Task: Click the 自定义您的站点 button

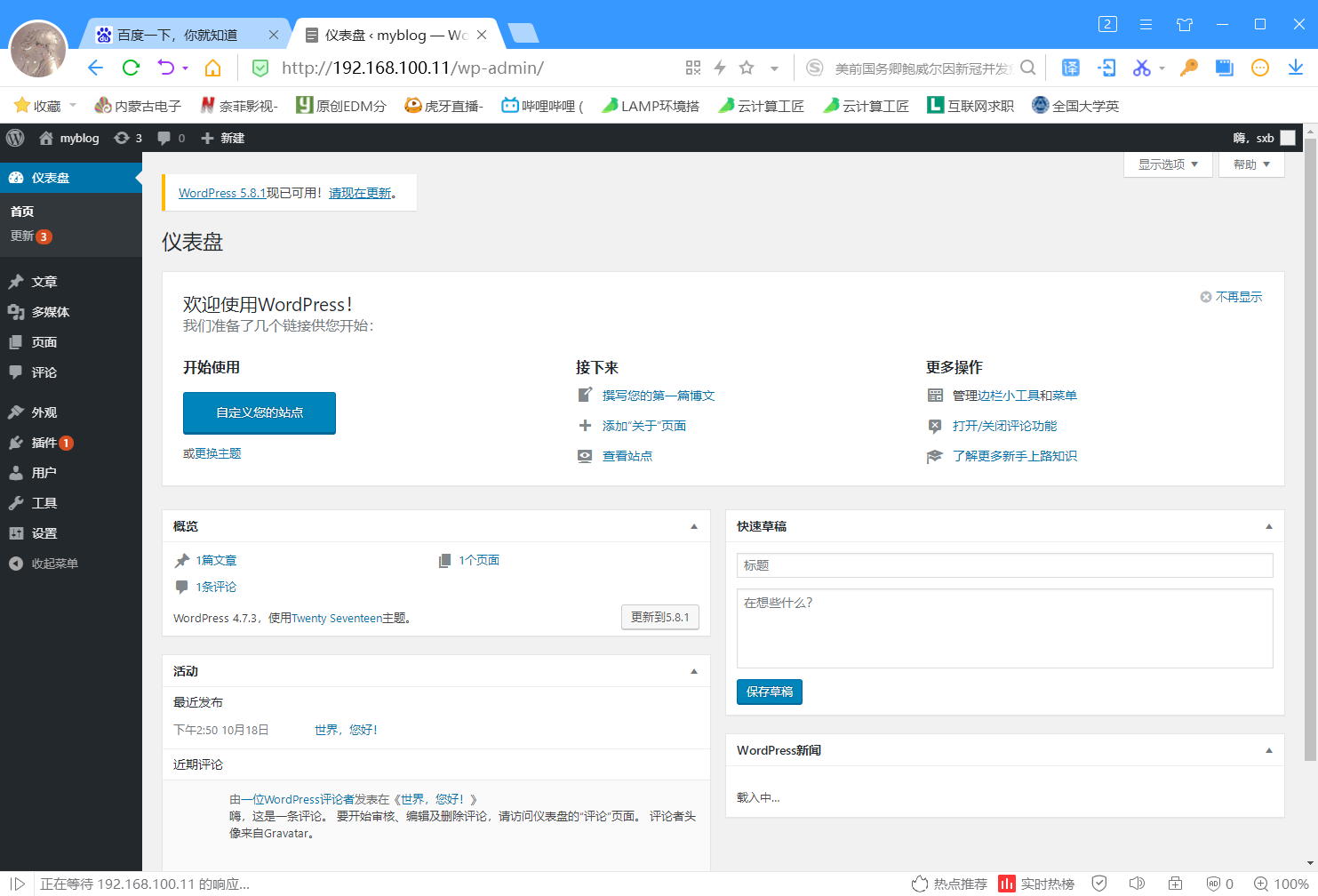Action: (260, 412)
